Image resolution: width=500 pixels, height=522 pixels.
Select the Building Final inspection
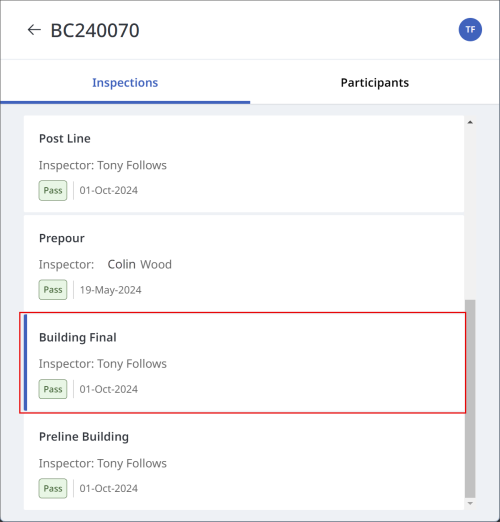pos(244,363)
